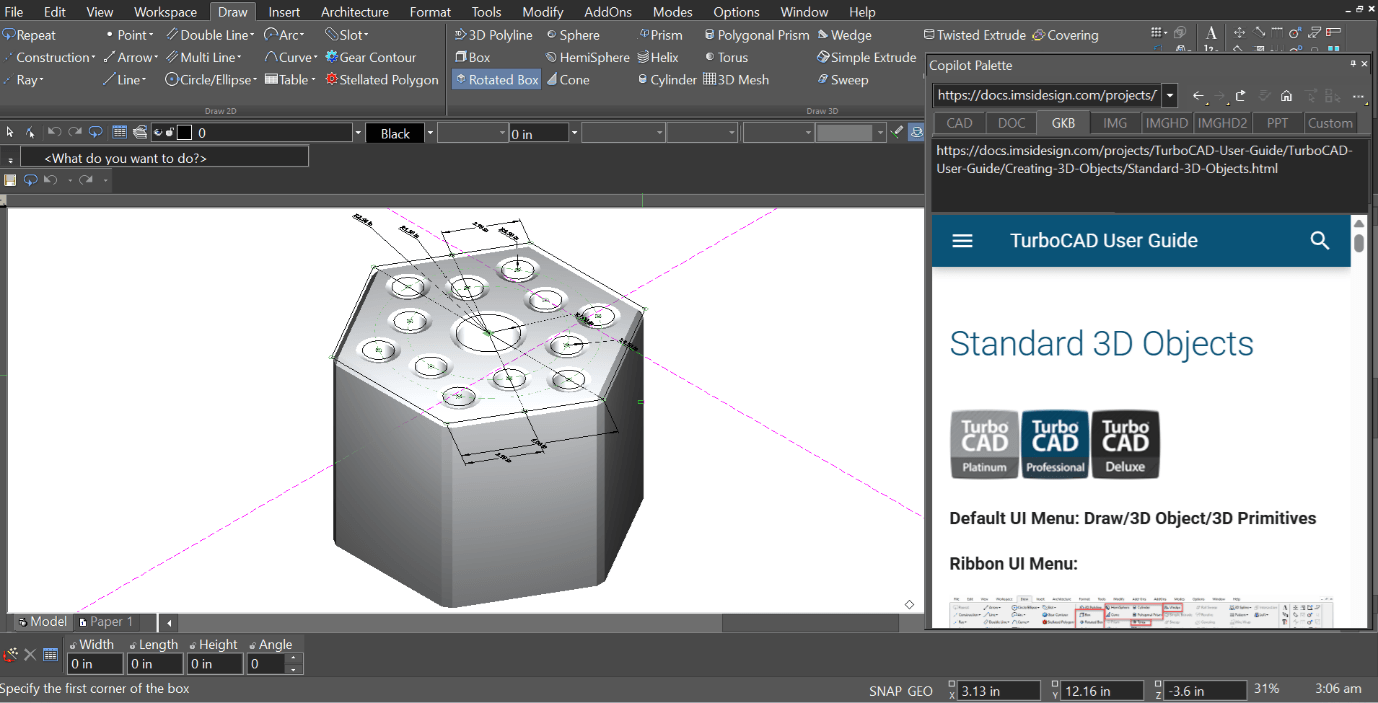Activate the Sweep tool
1378x703 pixels.
point(842,80)
